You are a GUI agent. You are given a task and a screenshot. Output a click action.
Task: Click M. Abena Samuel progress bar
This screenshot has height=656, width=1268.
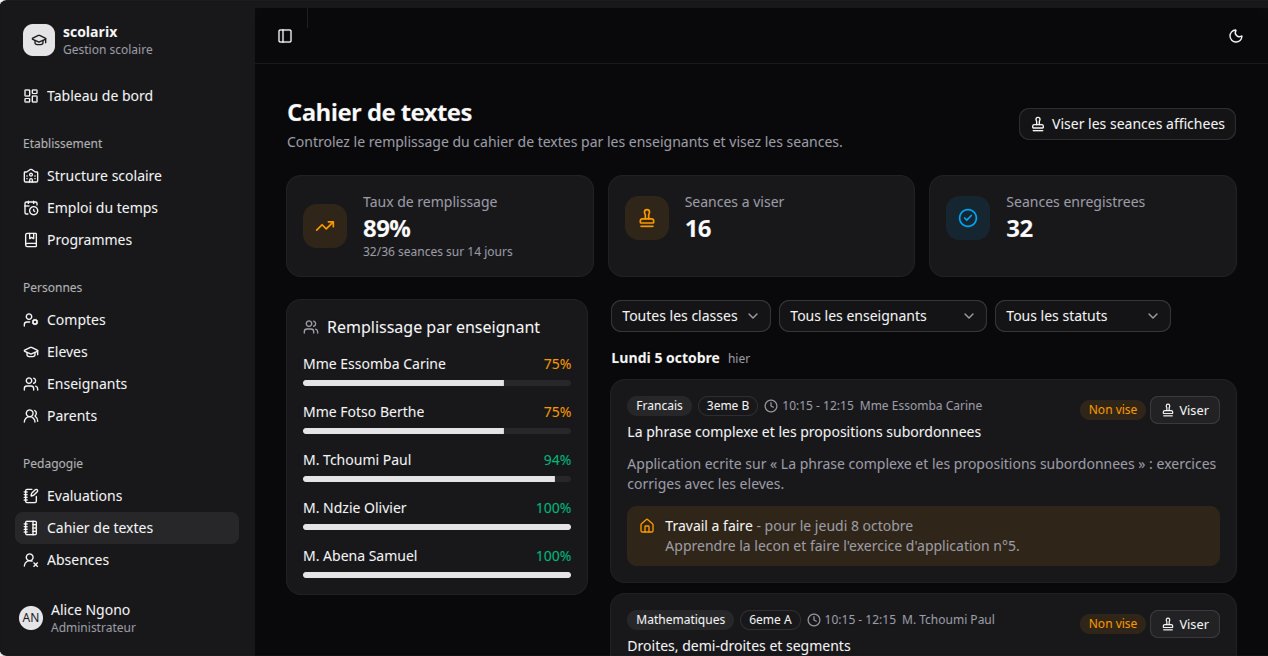tap(437, 575)
